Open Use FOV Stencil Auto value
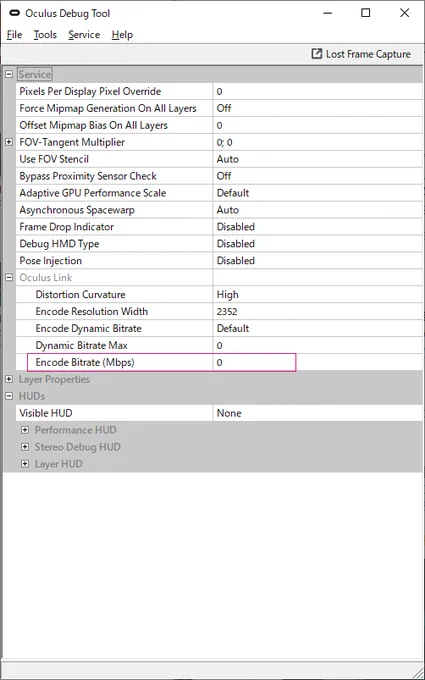 [317, 159]
